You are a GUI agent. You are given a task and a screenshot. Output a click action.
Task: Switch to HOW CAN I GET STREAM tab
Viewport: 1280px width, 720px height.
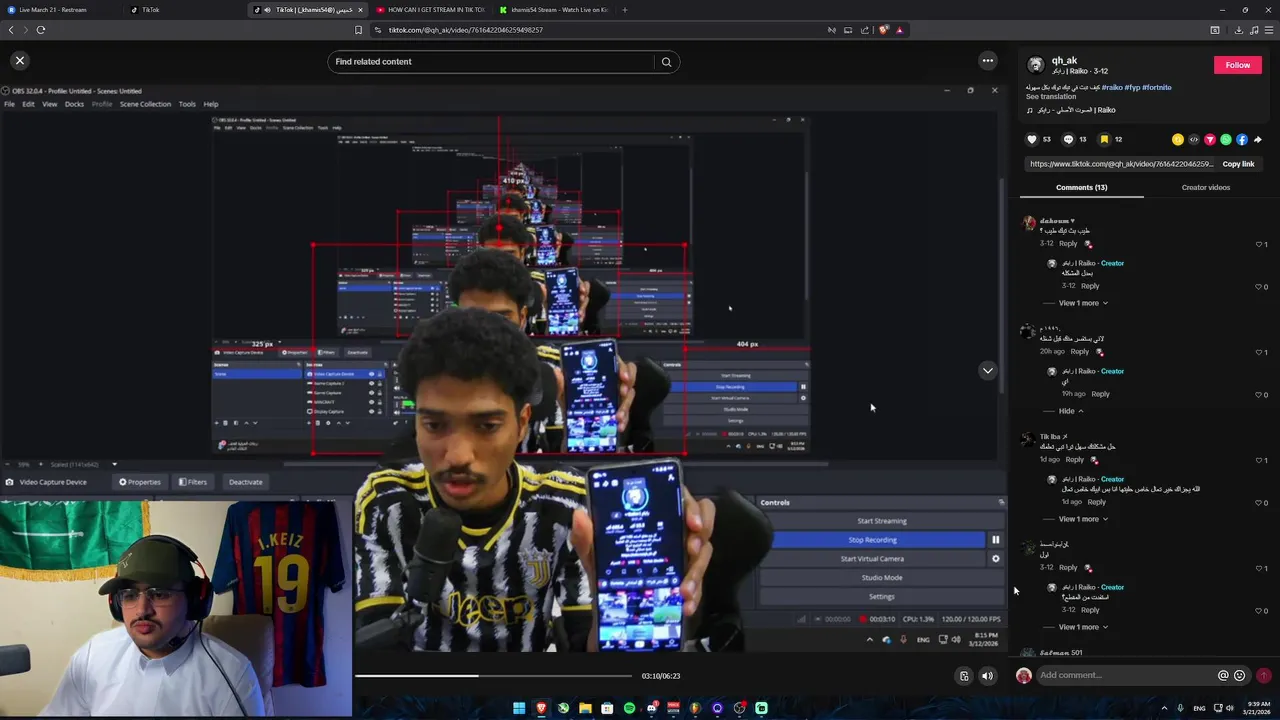pos(430,10)
